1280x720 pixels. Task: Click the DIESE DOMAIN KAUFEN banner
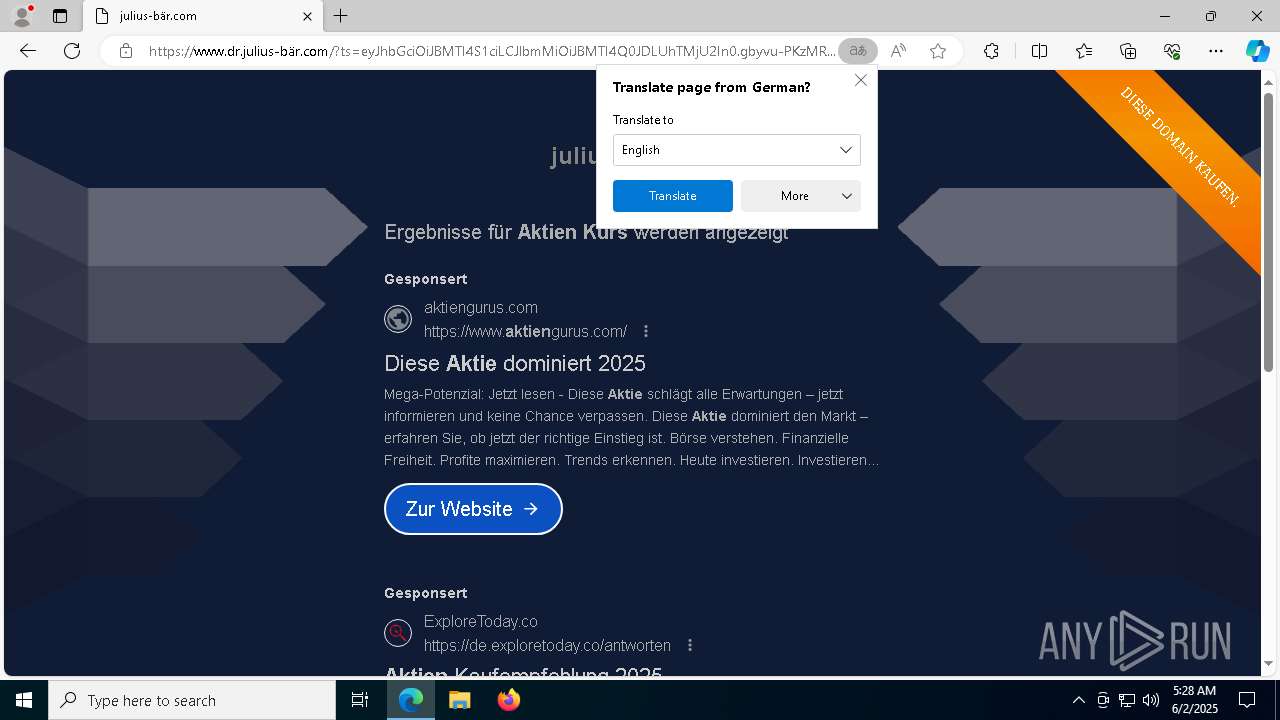coord(1180,147)
